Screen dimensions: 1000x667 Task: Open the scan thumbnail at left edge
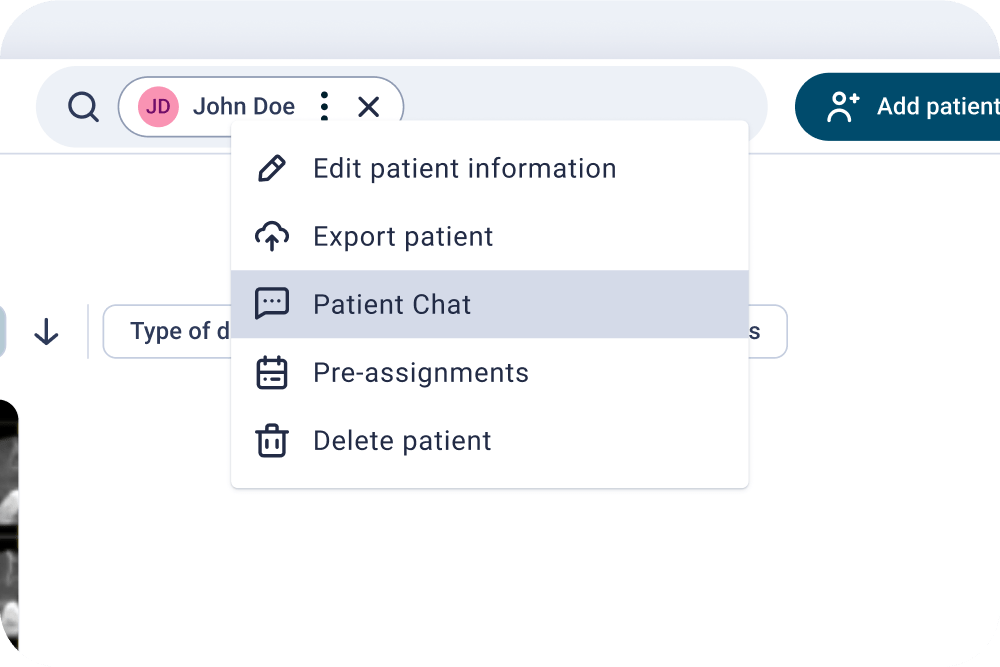9,526
